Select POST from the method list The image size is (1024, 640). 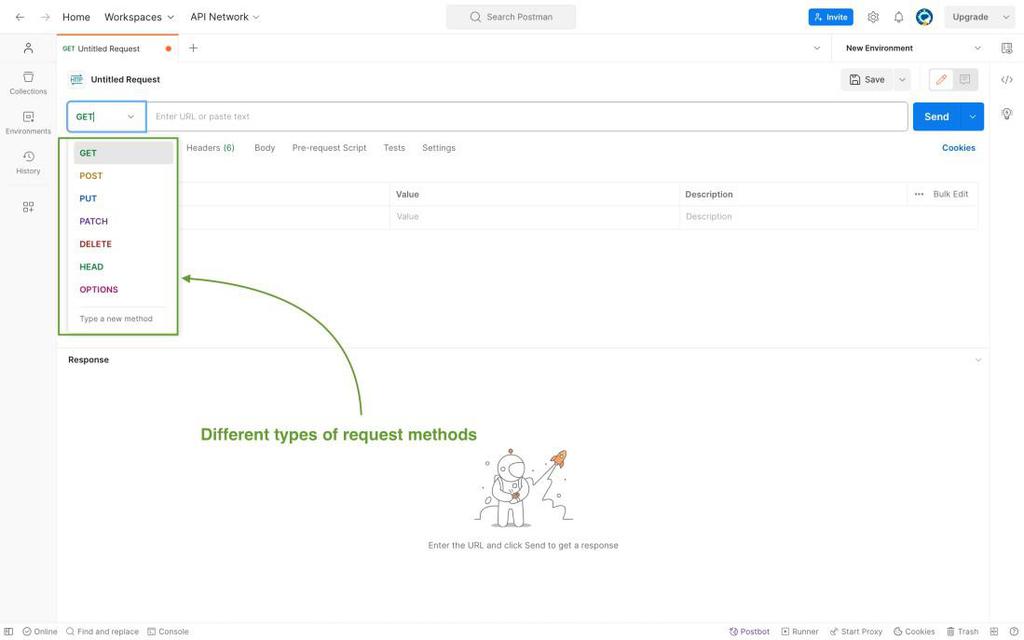[123, 176]
